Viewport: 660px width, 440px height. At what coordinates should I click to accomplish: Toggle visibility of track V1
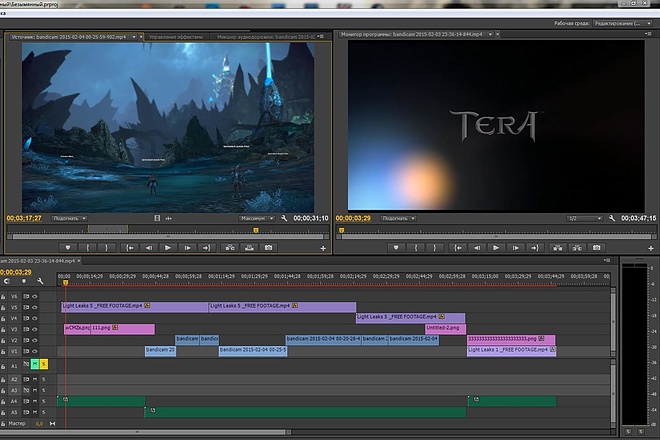point(35,351)
